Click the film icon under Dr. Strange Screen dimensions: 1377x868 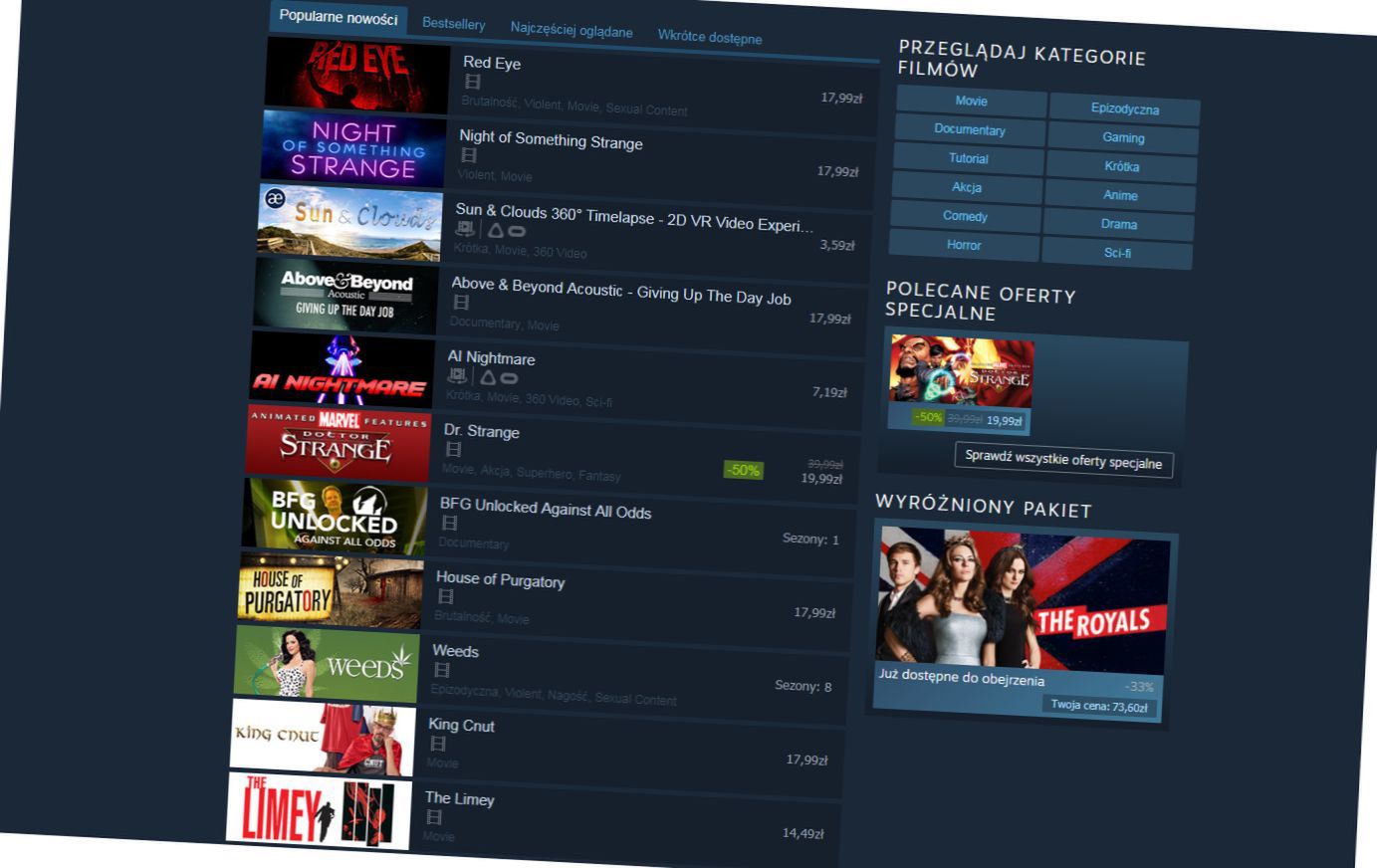pos(453,450)
